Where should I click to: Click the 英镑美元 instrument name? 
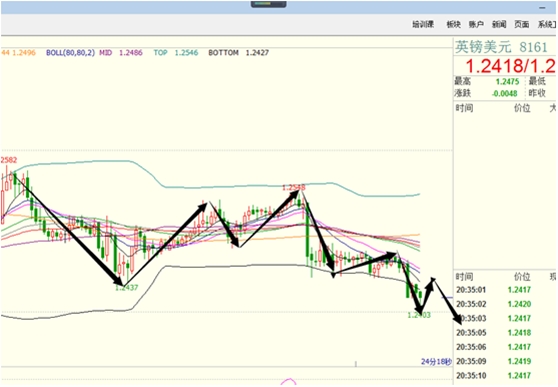(483, 47)
